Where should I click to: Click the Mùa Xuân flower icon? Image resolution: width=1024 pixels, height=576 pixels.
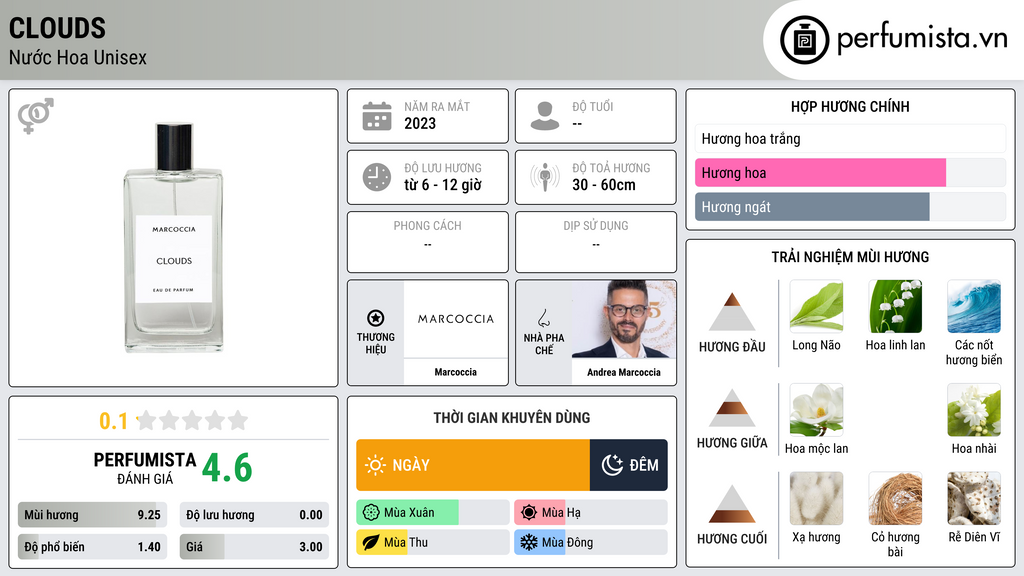click(371, 513)
